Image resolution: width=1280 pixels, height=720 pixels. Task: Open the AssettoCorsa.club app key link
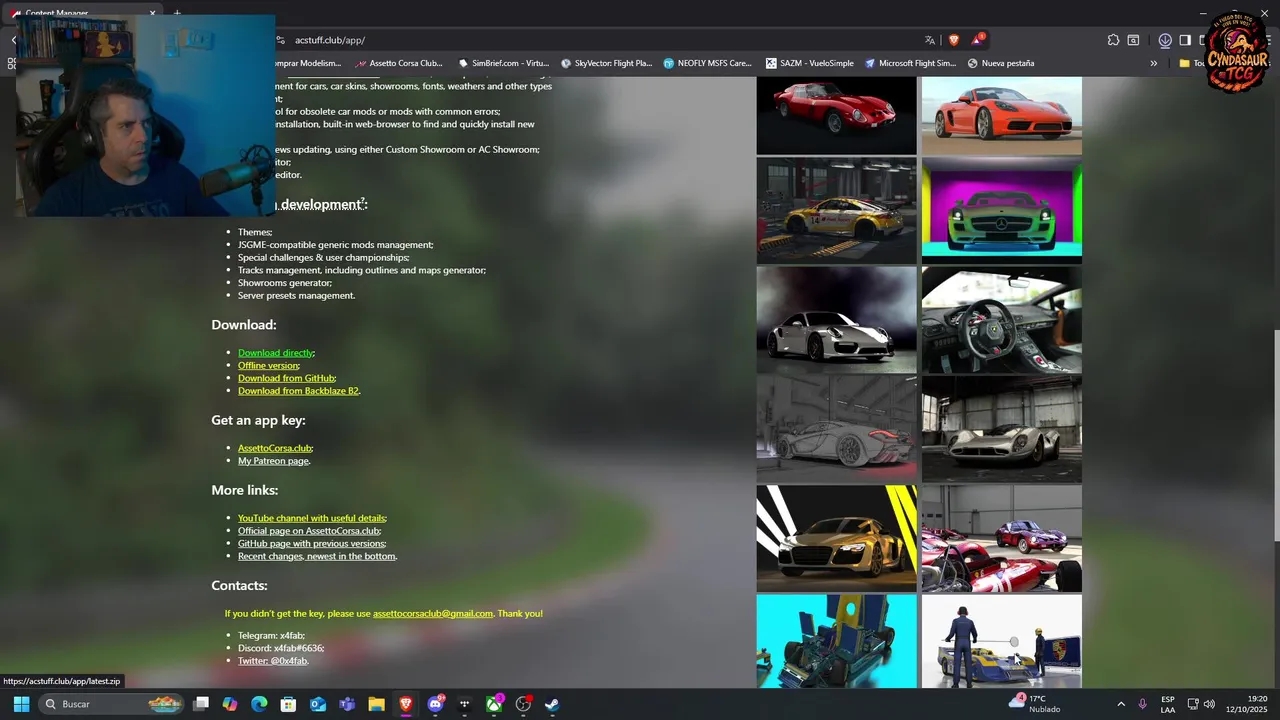275,448
